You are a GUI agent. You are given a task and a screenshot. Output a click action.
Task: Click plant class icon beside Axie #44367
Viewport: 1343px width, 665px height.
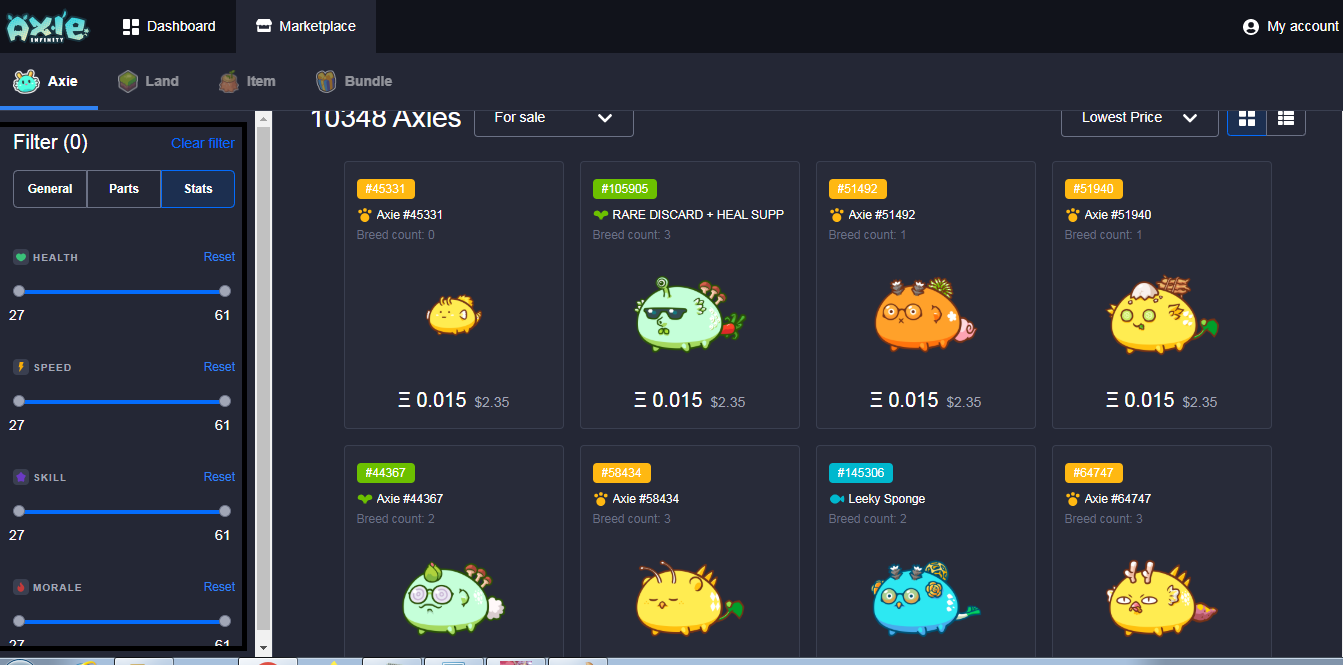[364, 499]
